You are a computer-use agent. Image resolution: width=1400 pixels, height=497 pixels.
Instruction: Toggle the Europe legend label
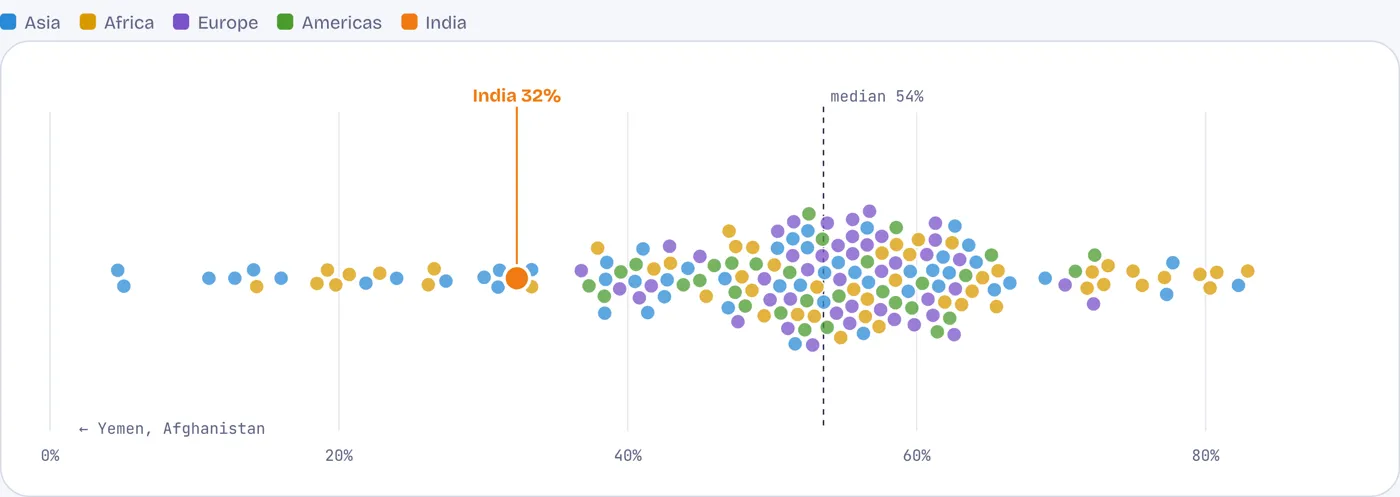227,22
